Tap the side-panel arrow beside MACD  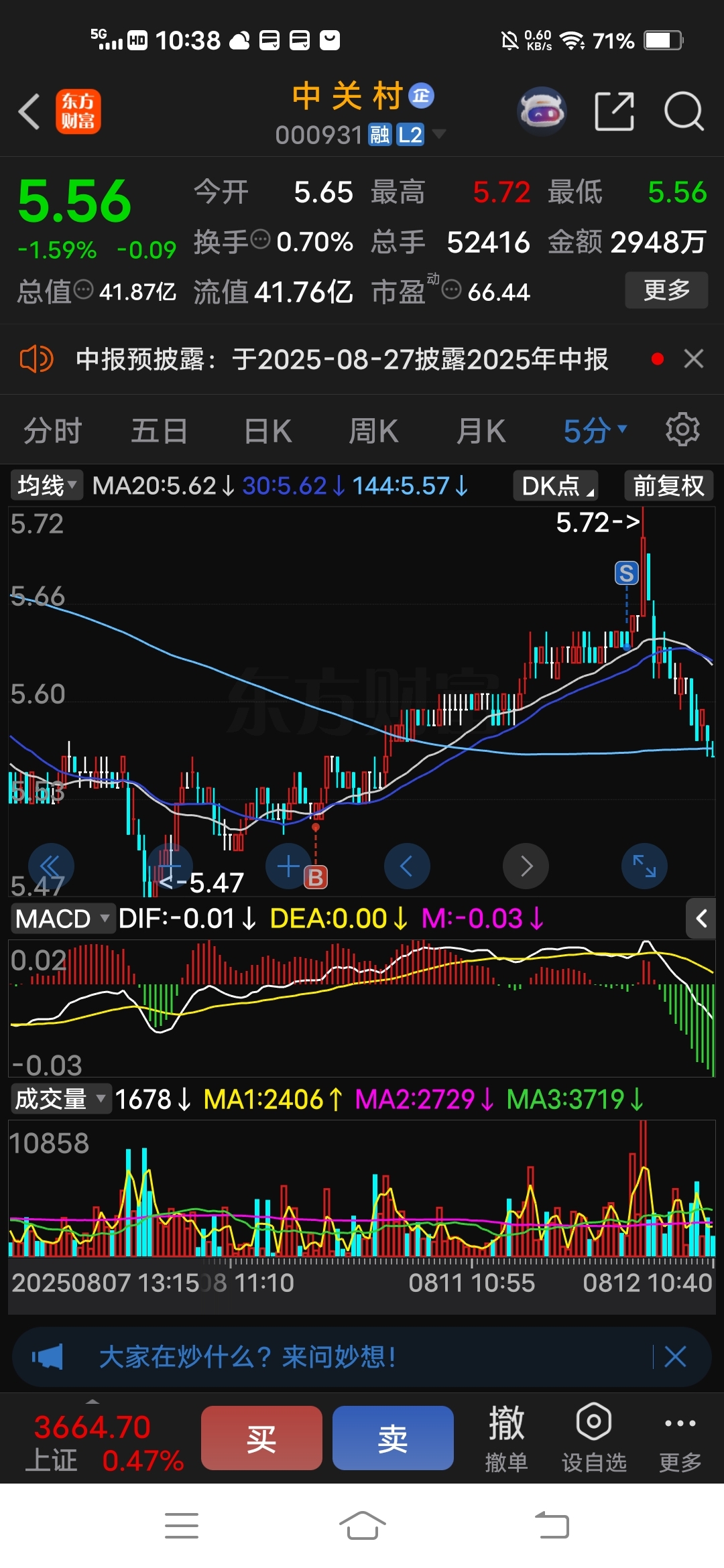[701, 919]
